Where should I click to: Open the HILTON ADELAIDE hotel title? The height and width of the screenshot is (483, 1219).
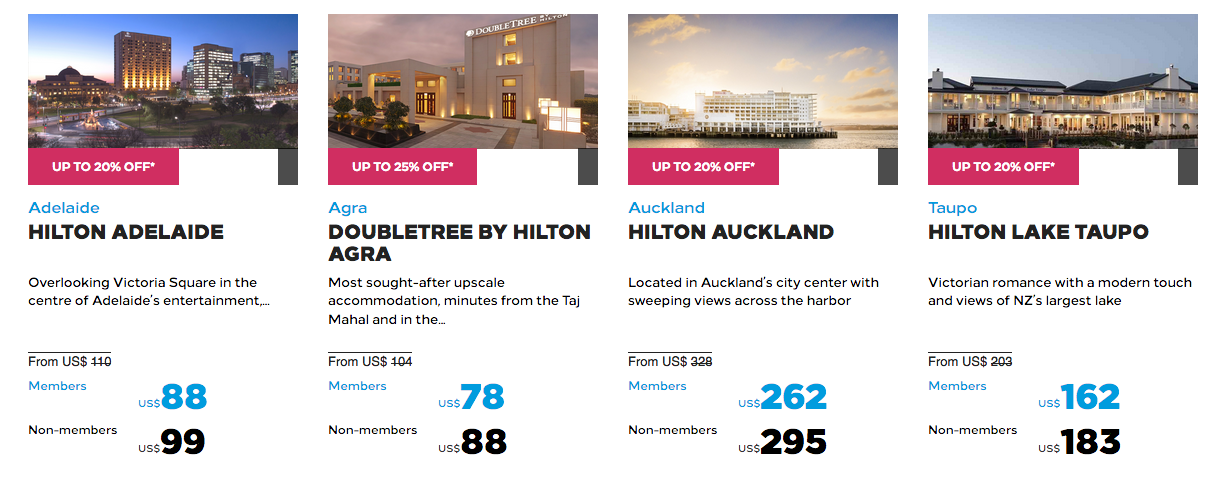tap(126, 232)
